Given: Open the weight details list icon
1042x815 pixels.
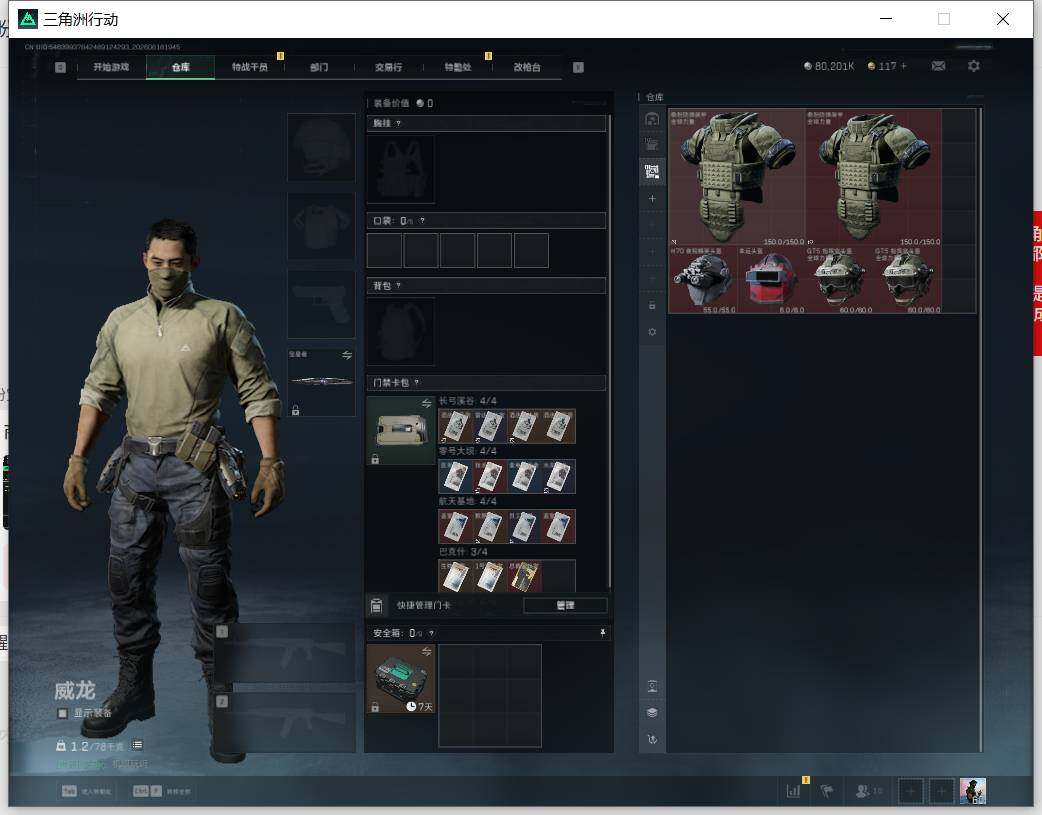Looking at the screenshot, I should [137, 745].
